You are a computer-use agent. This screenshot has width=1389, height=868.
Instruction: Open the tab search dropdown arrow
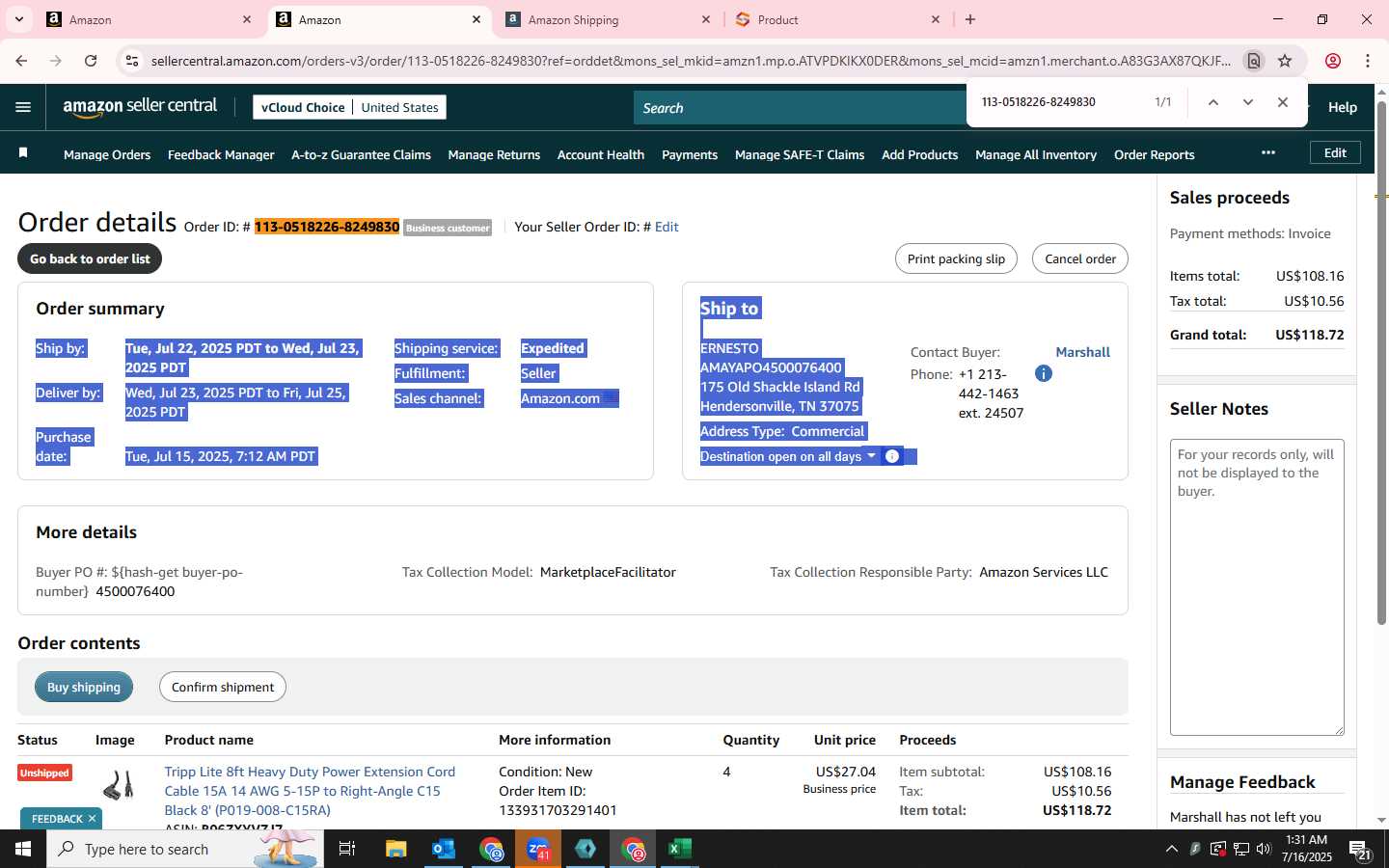pyautogui.click(x=18, y=19)
